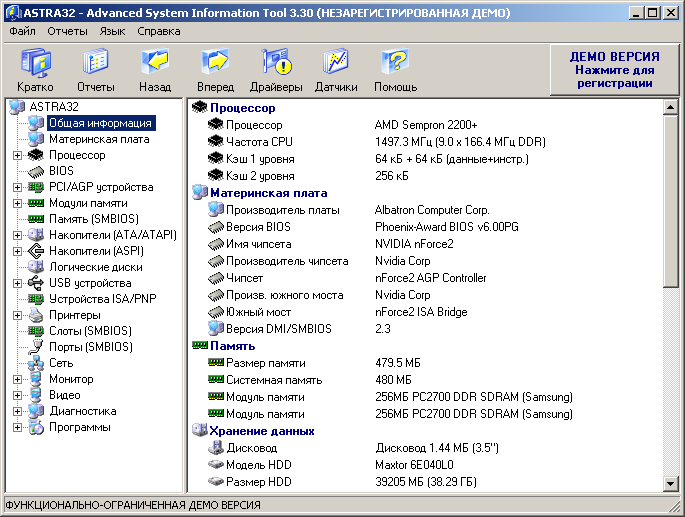Click the Phoenix-Award BIOS v6.00PG value
685x517 pixels.
point(447,227)
